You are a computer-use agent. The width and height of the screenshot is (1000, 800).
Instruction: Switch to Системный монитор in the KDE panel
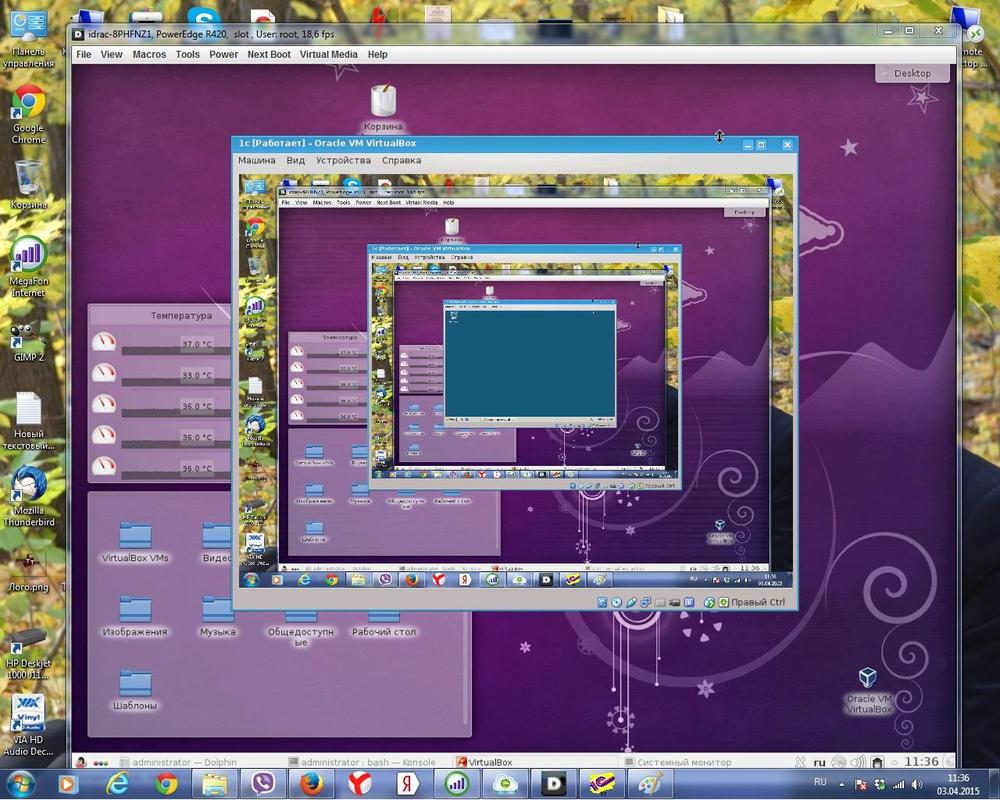[678, 762]
